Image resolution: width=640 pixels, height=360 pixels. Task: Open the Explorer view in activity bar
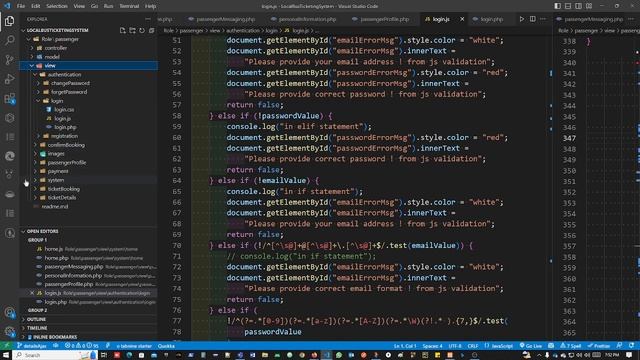click(x=9, y=20)
